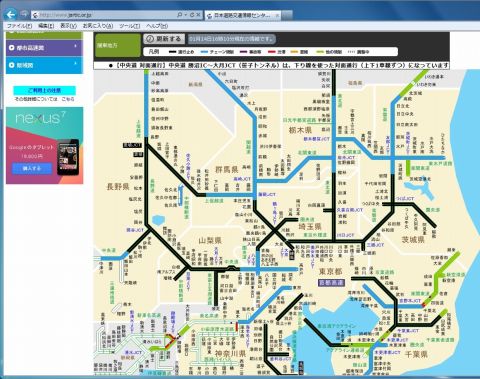Close the 日本道路交通情報センター tab
Viewport: 480px width, 379px height.
pos(277,15)
